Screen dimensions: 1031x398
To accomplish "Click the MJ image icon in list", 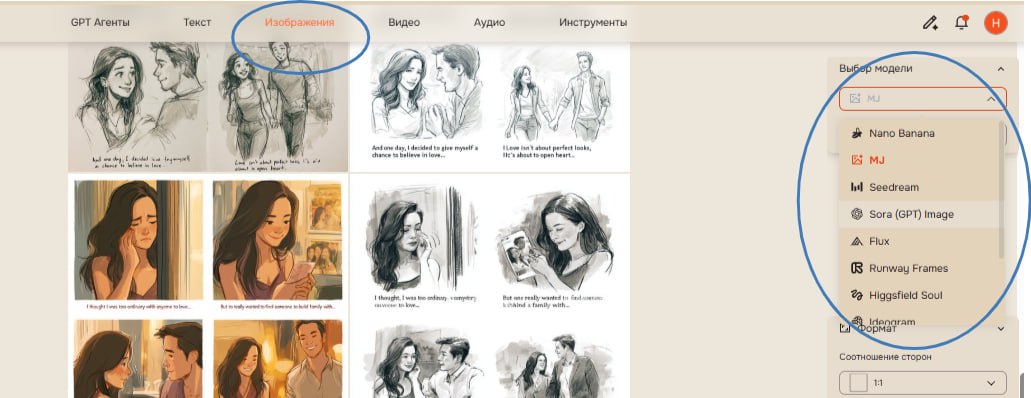I will coord(856,160).
